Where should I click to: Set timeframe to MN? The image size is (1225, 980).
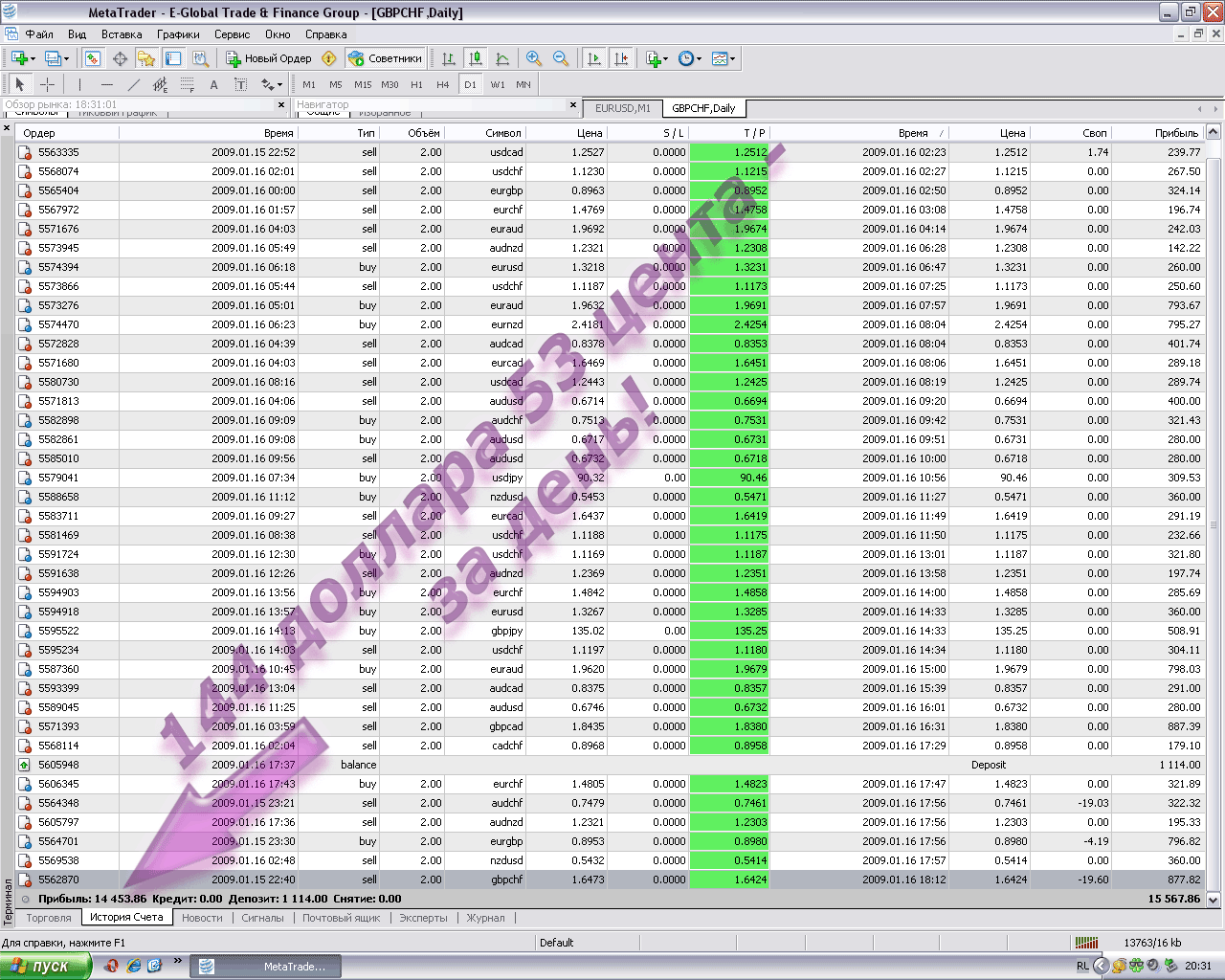pos(523,84)
